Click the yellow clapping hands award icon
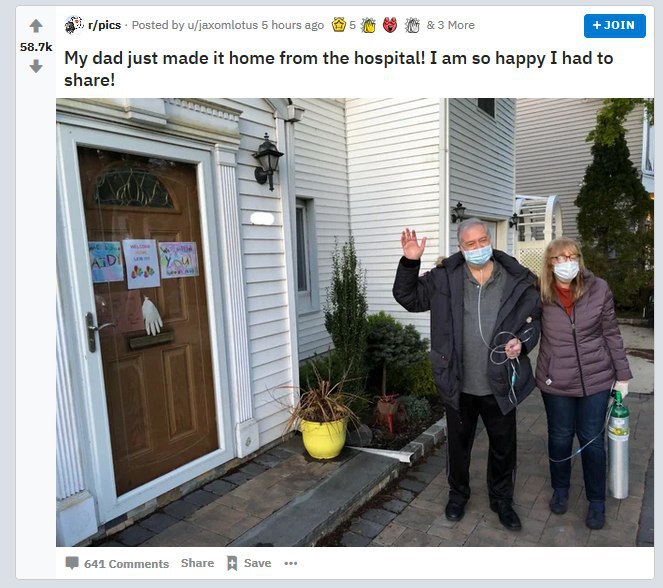This screenshot has height=588, width=663. tap(368, 25)
